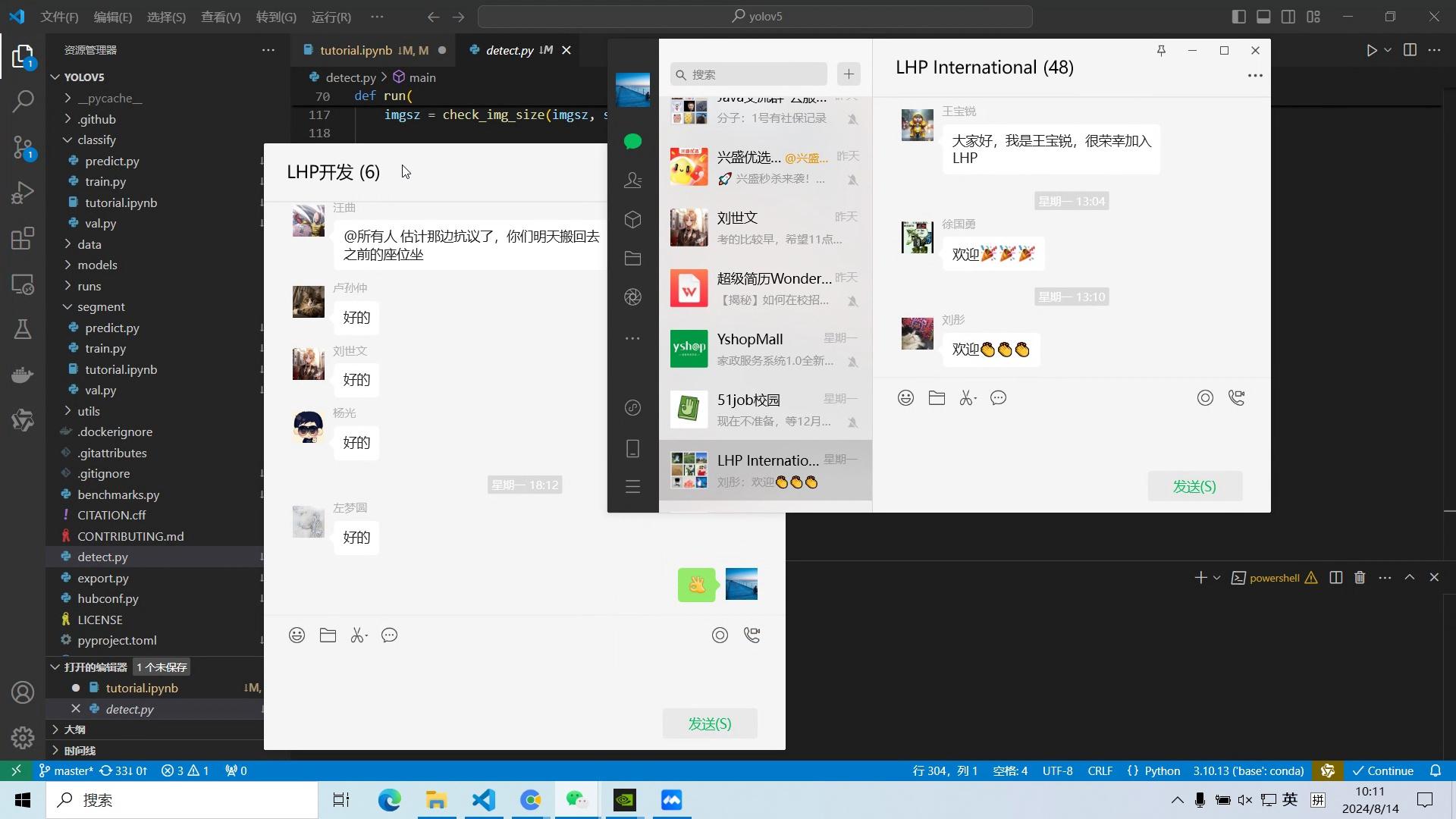
Task: Open WeChat from the Windows taskbar
Action: point(577,800)
